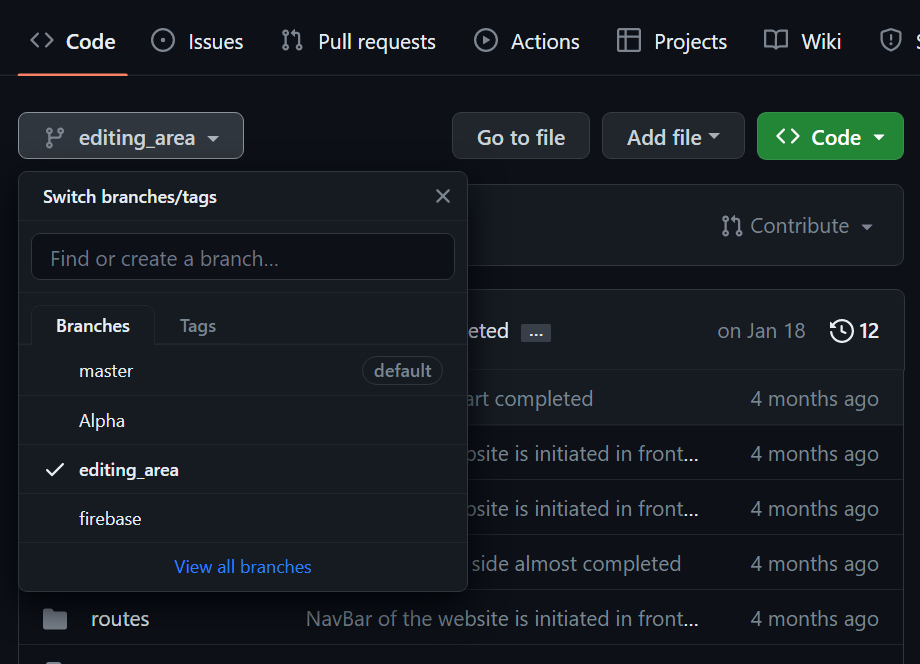
Task: Open the green Code dropdown
Action: (x=830, y=137)
